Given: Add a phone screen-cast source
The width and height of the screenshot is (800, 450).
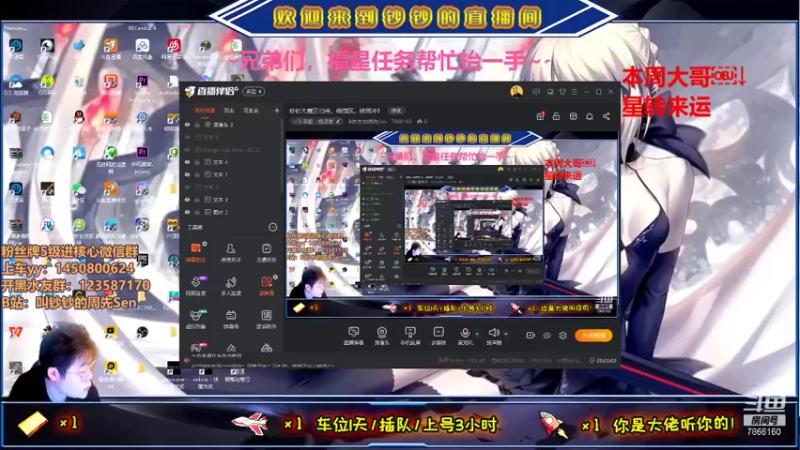Looking at the screenshot, I should coord(410,336).
